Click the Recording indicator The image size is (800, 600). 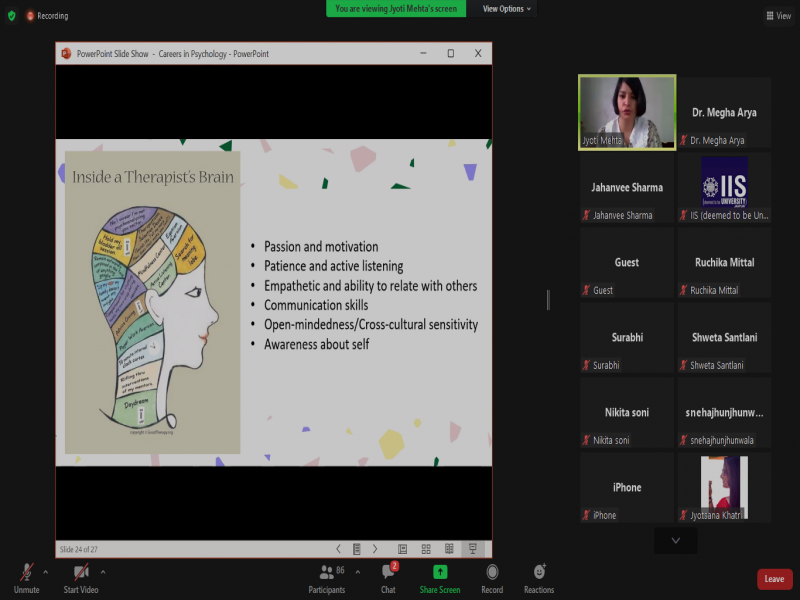pos(46,16)
